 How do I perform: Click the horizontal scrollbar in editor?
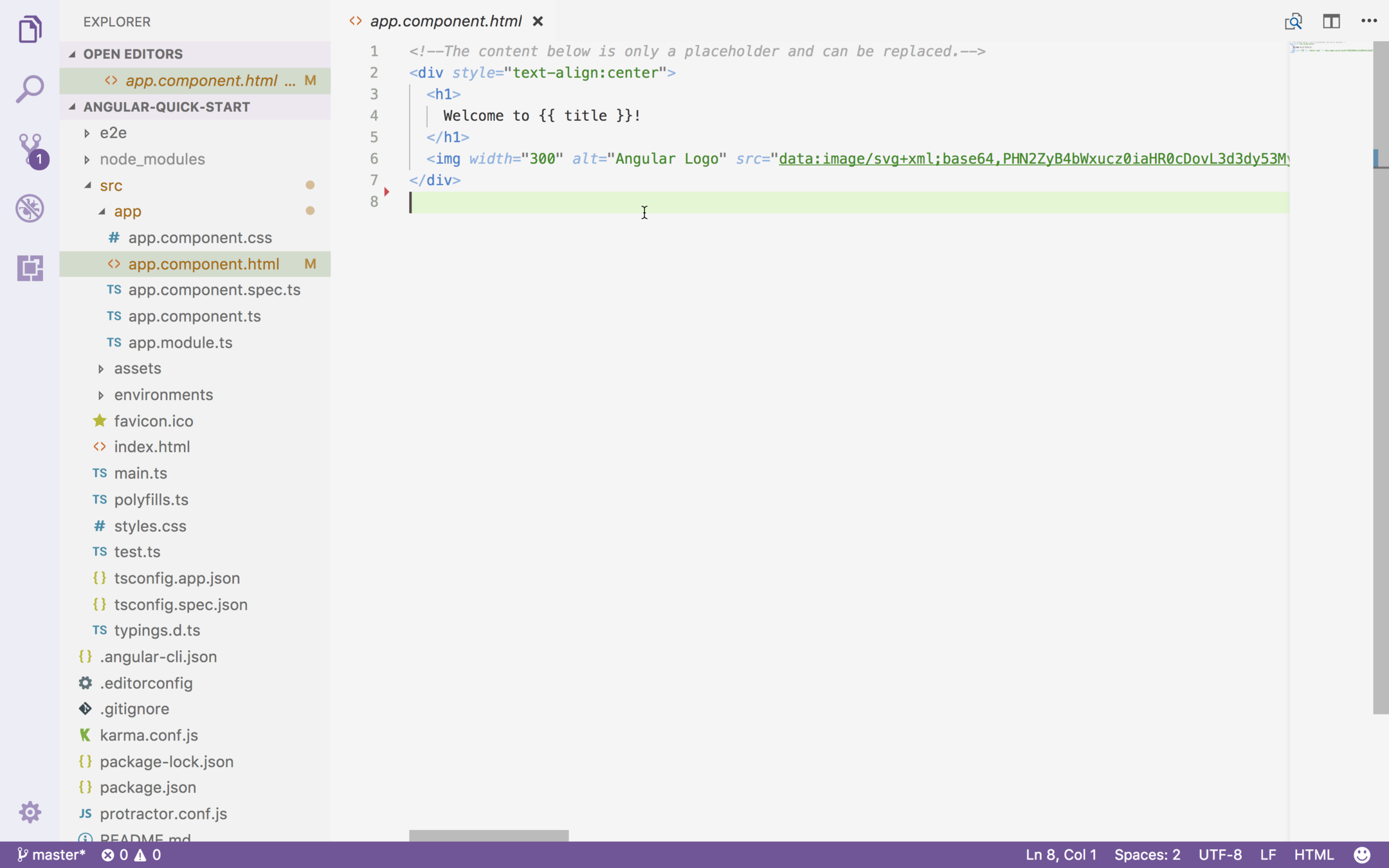[489, 835]
